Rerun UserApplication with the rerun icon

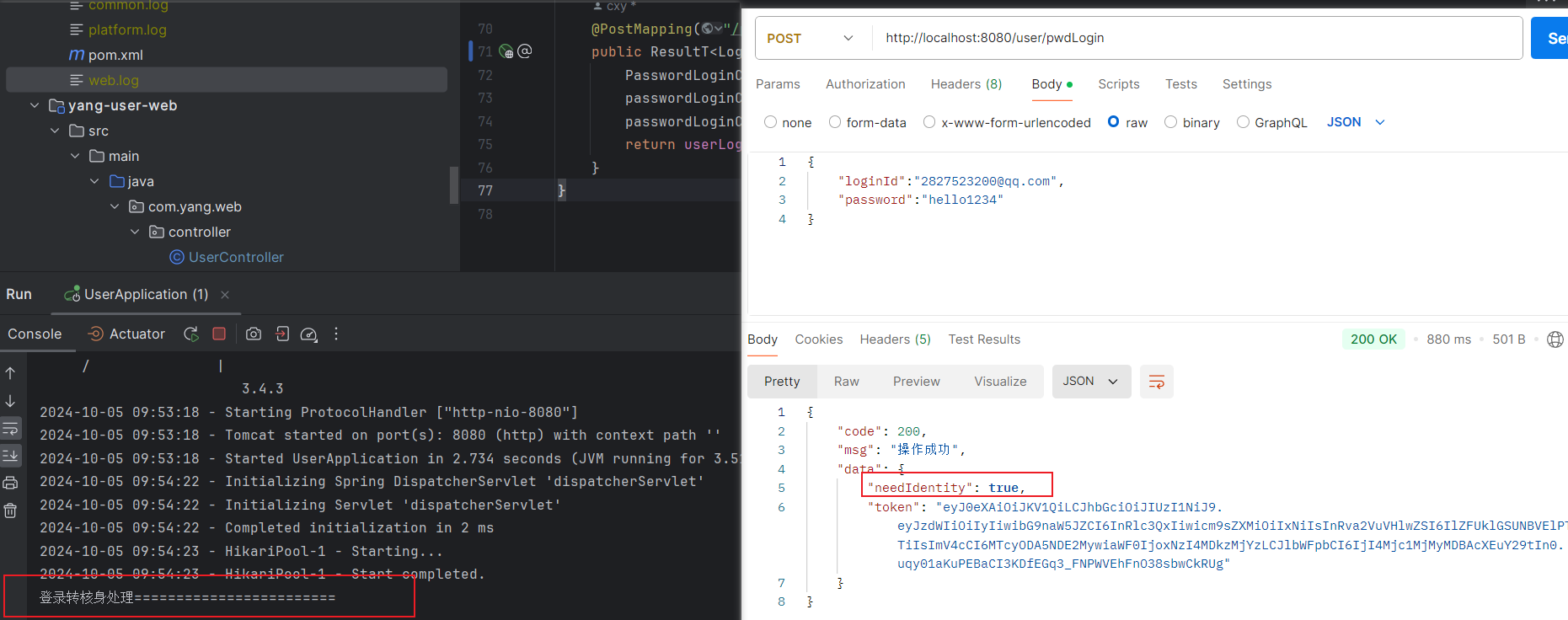(x=191, y=334)
